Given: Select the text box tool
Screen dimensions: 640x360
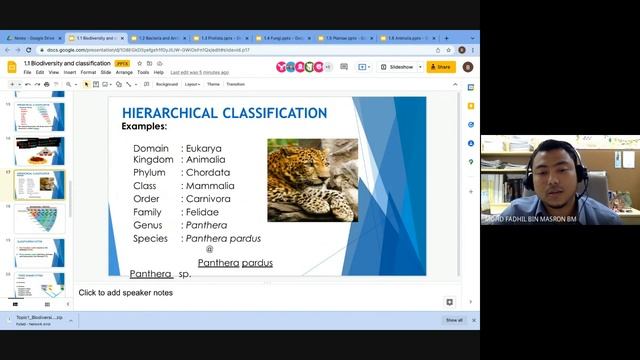Looking at the screenshot, I should point(96,84).
